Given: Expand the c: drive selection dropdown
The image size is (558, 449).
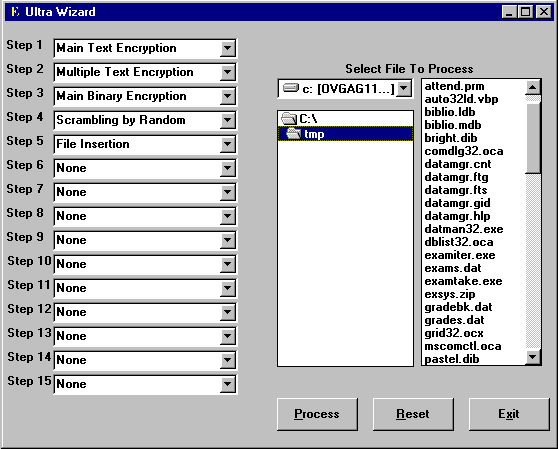Looking at the screenshot, I should coord(404,88).
